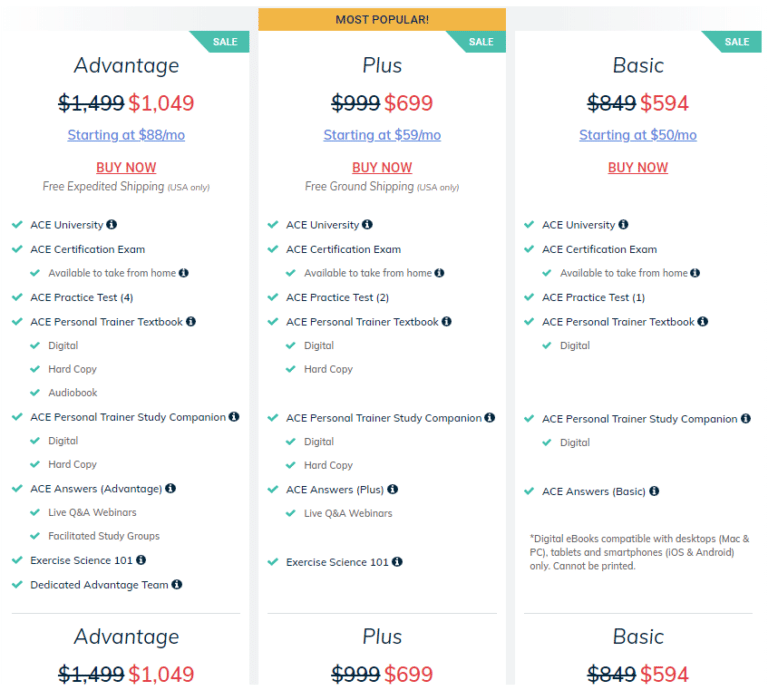
Task: Click info icon for ACE Answers (Plus)
Action: click(x=393, y=490)
